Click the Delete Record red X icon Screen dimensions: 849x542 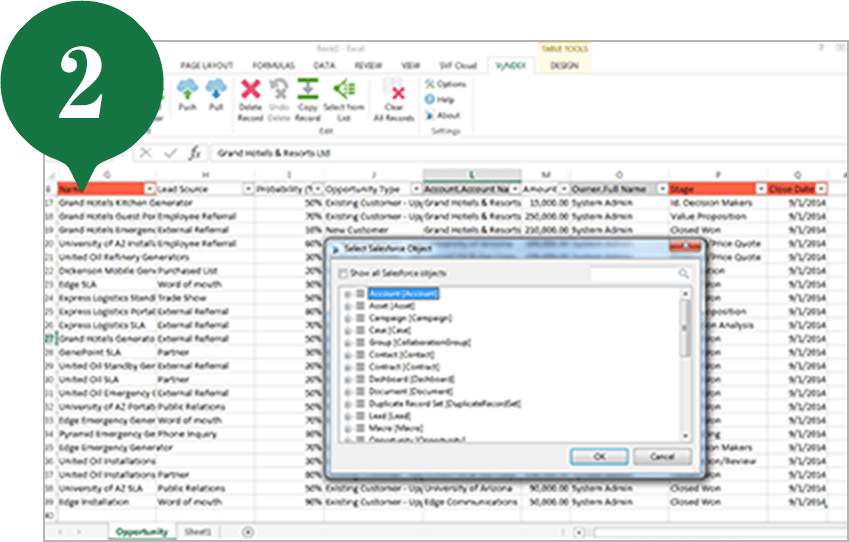[251, 89]
